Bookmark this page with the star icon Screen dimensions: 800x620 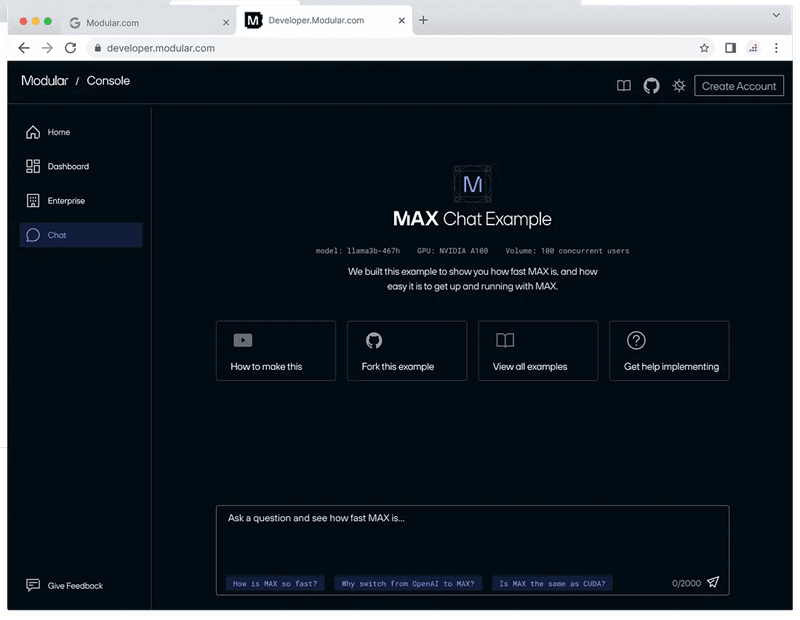704,48
